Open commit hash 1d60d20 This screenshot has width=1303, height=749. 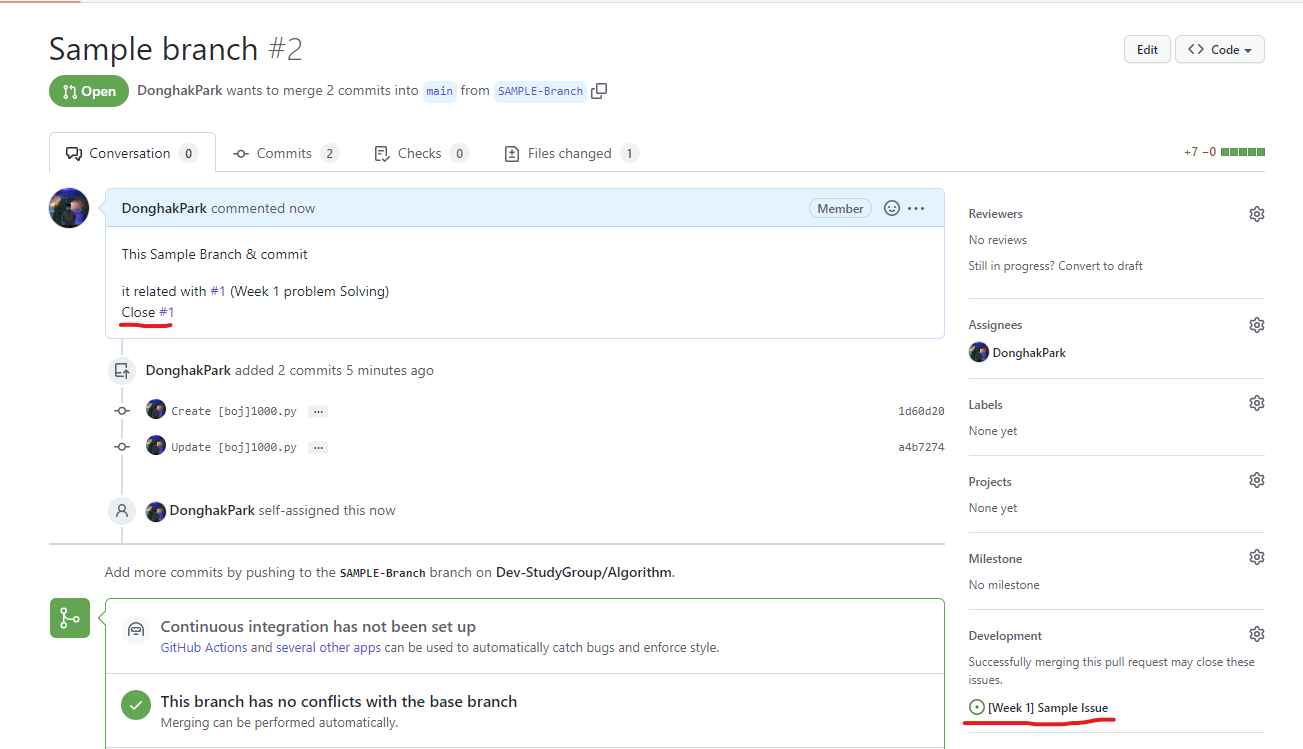[x=921, y=411]
